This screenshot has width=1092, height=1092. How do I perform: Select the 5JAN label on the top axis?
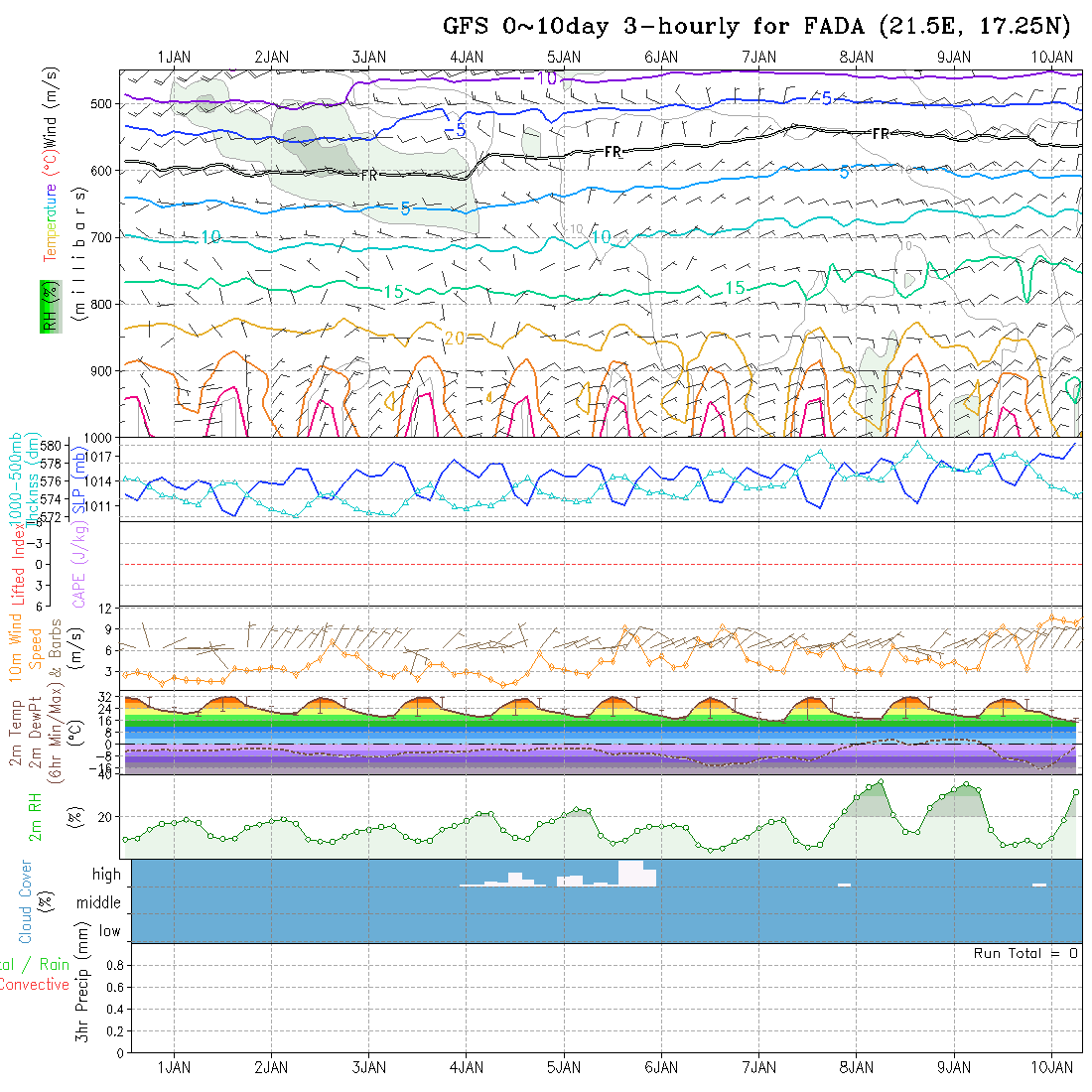pos(563,58)
